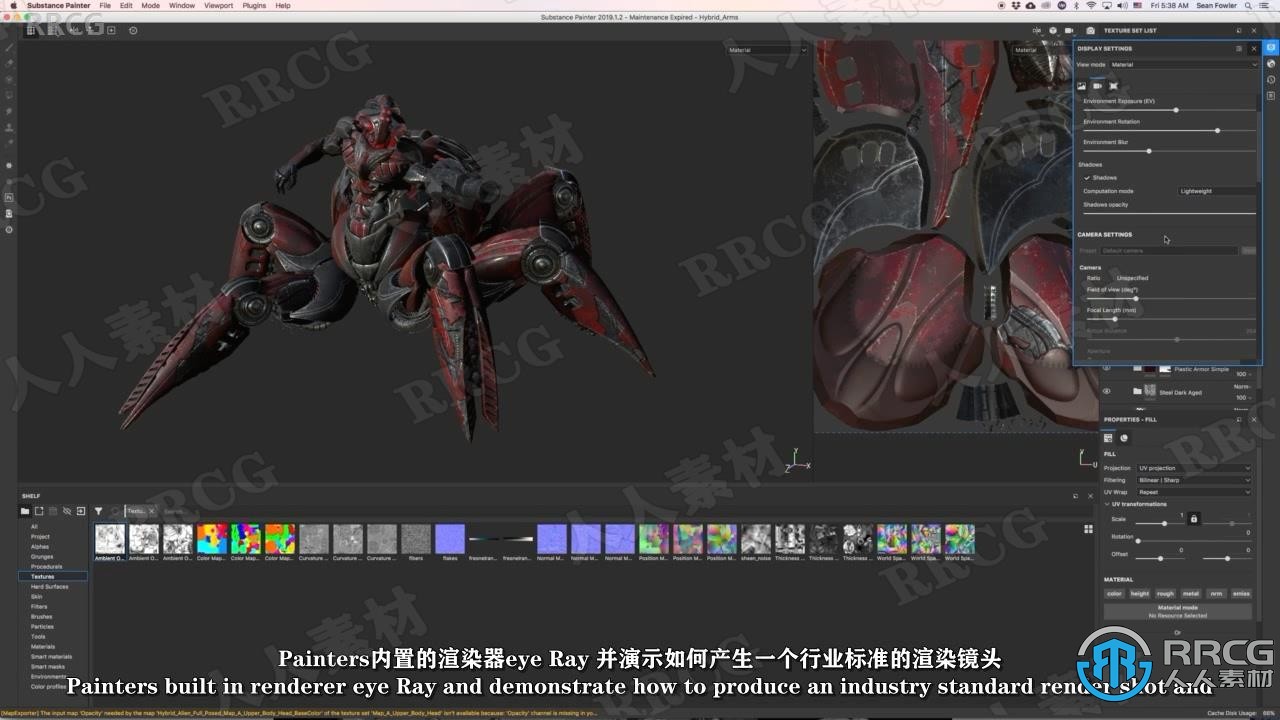The height and width of the screenshot is (720, 1280).
Task: Select the Eraser tool in left toolbar
Action: [9, 63]
